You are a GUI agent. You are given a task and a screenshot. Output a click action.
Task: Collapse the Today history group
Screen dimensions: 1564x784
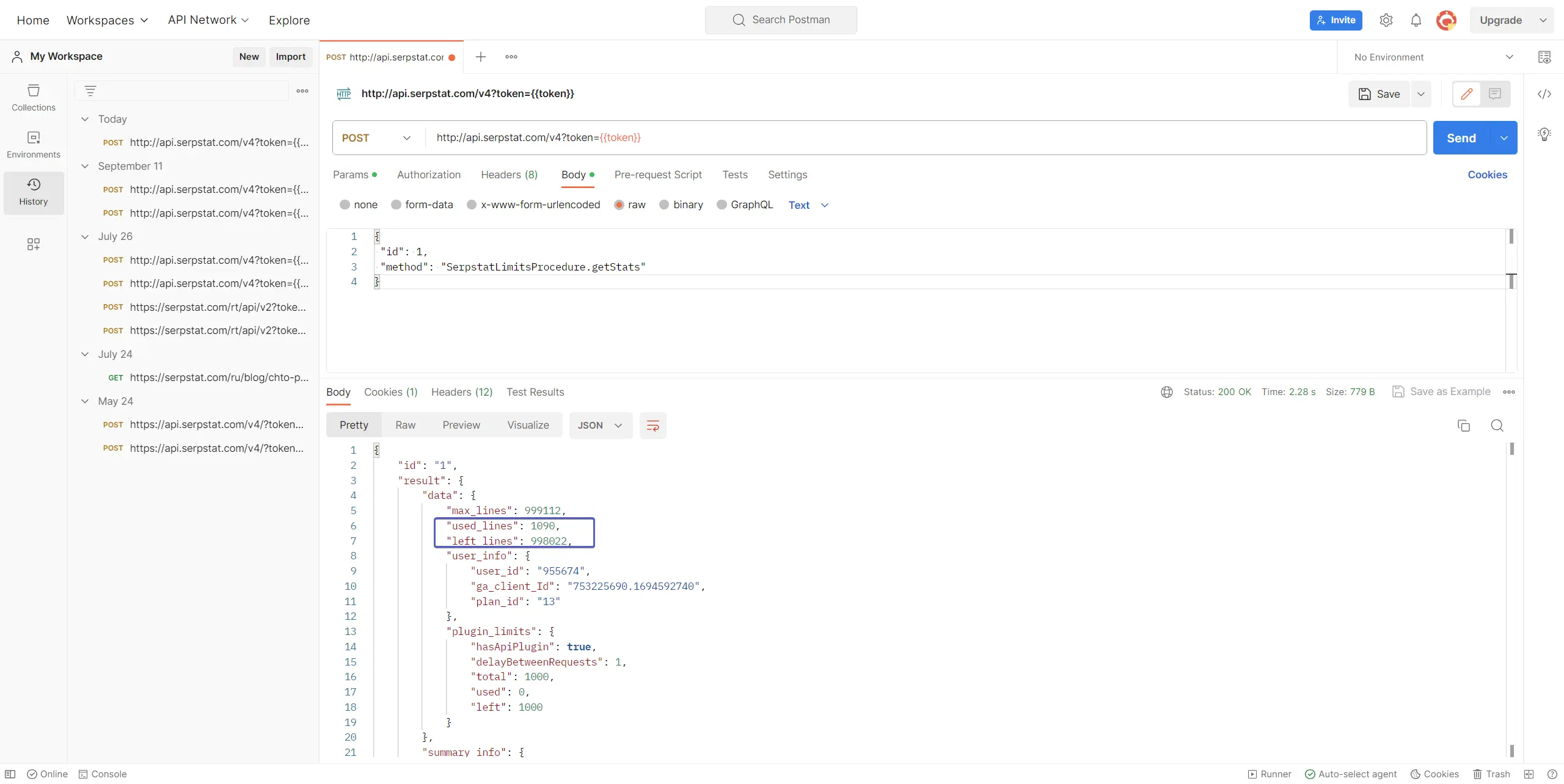[85, 119]
